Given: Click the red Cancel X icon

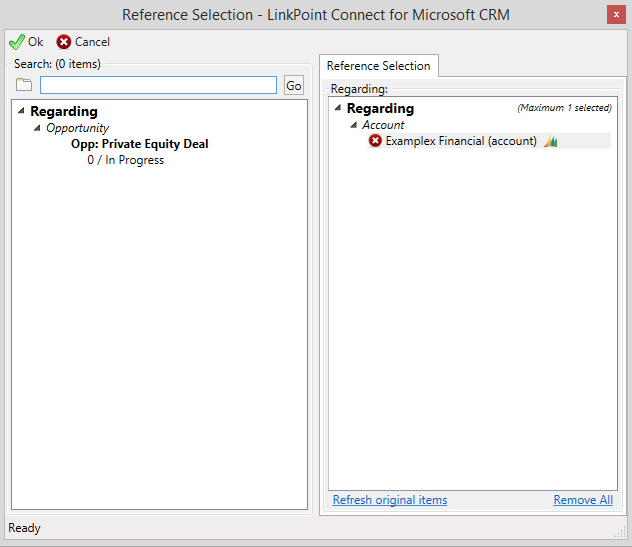Looking at the screenshot, I should [x=64, y=42].
